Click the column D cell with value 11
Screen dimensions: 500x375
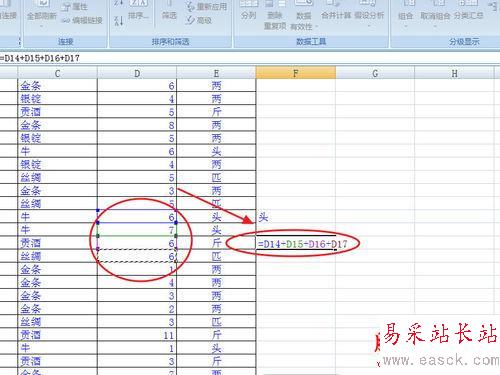click(x=137, y=335)
